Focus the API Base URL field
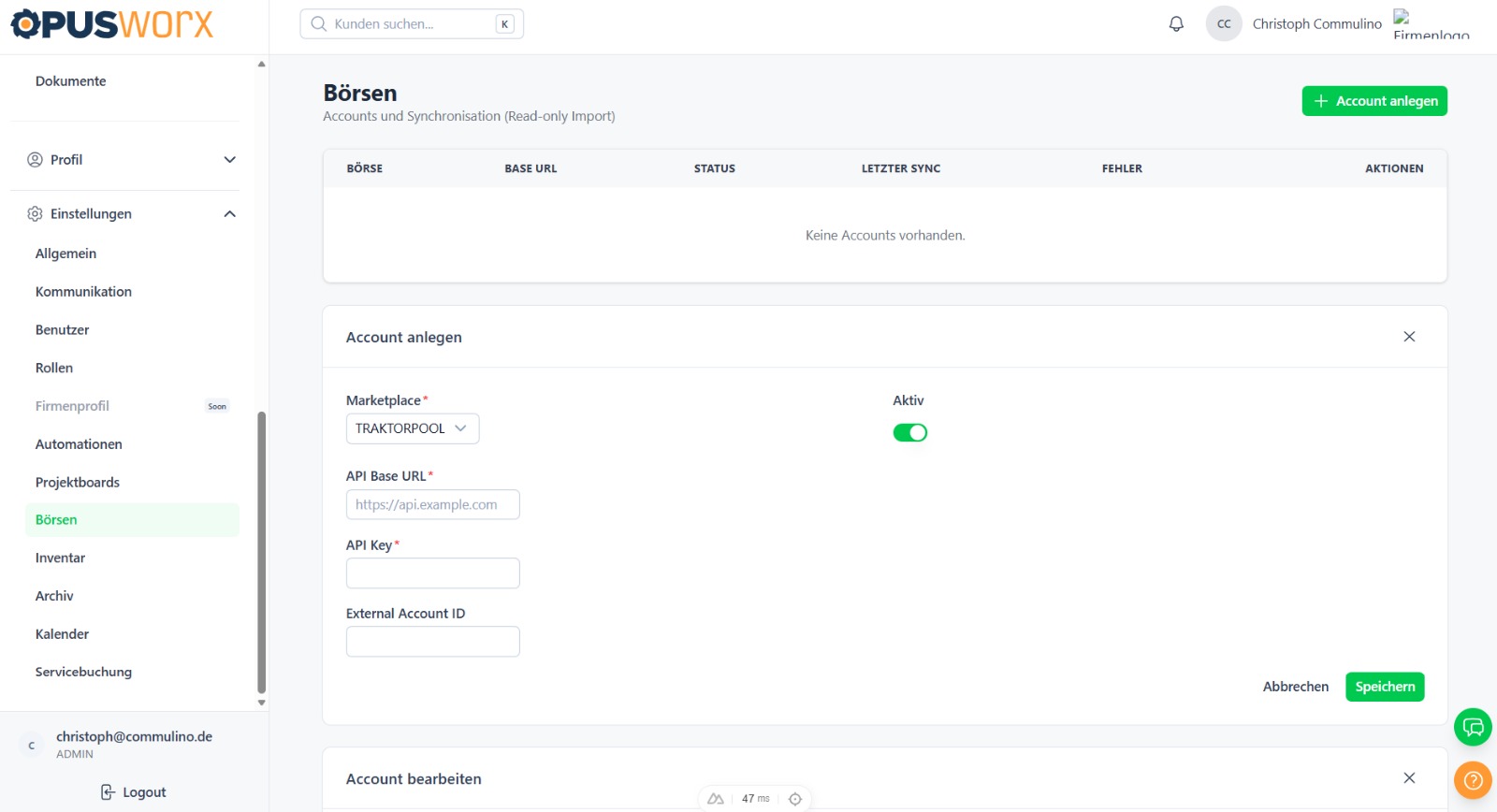This screenshot has width=1497, height=812. [432, 504]
